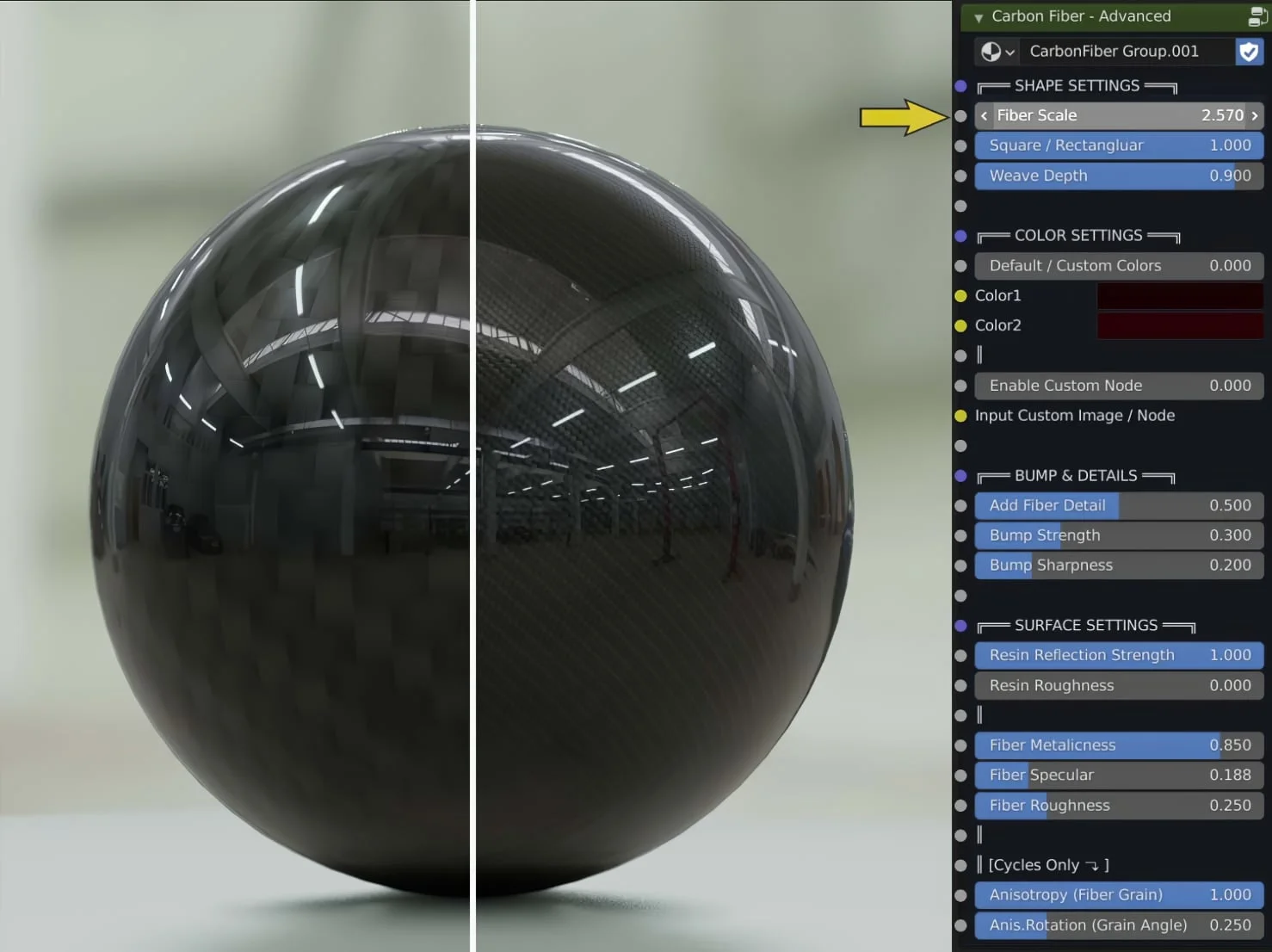
Task: Click the purple socket dot beside SHAPE SETTINGS
Action: coord(960,85)
